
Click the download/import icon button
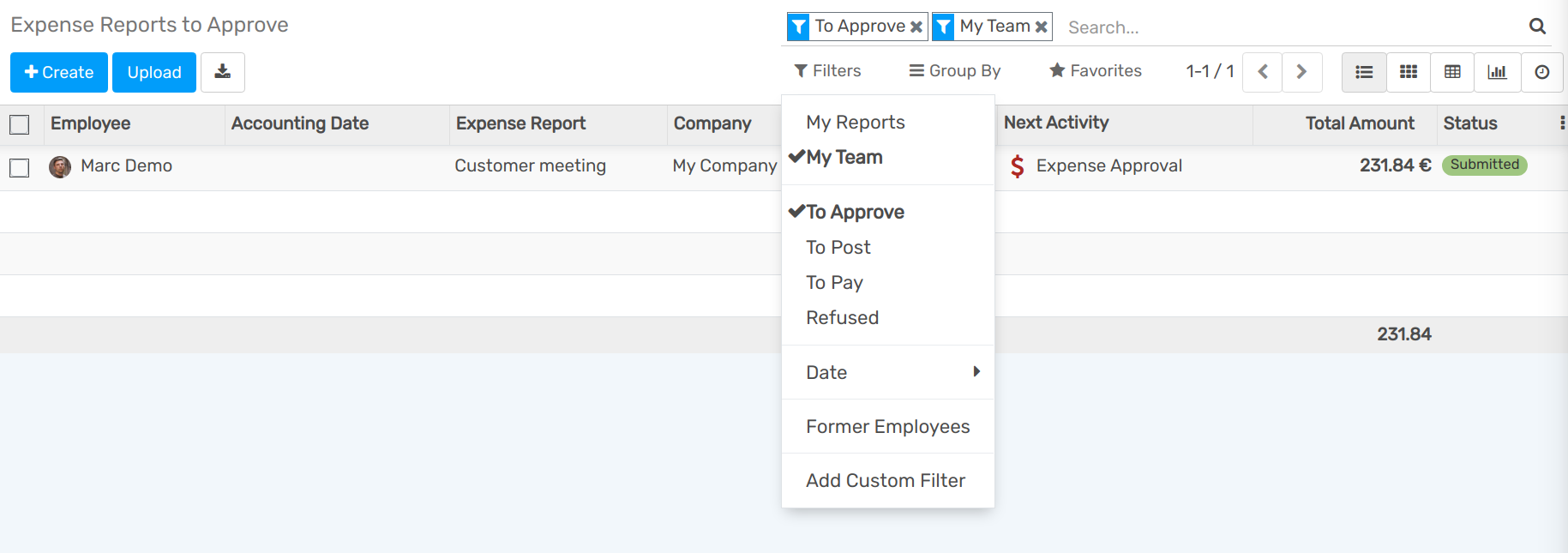[x=222, y=72]
